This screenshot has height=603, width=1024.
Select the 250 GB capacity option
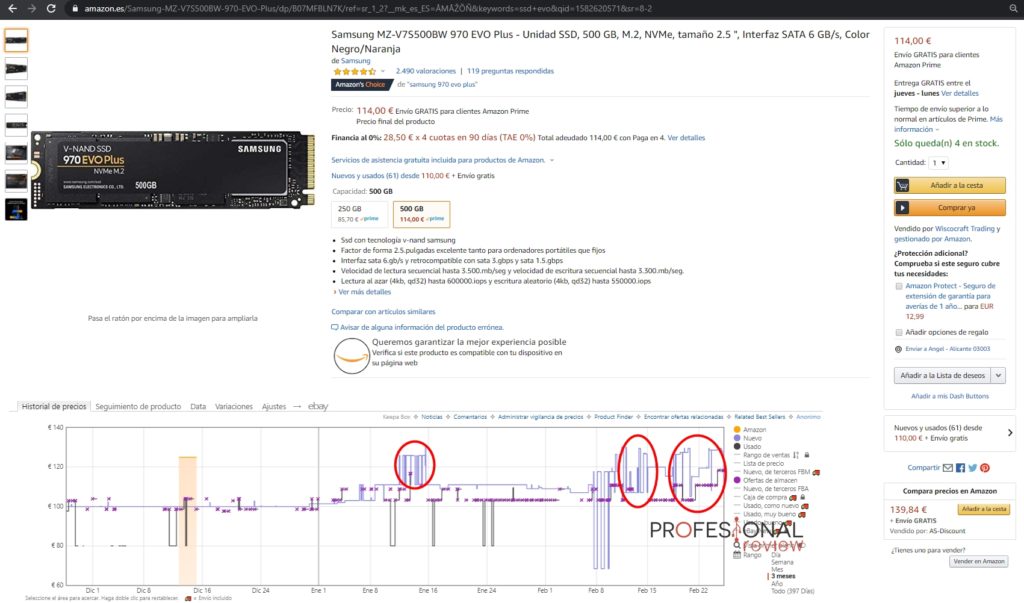click(359, 214)
